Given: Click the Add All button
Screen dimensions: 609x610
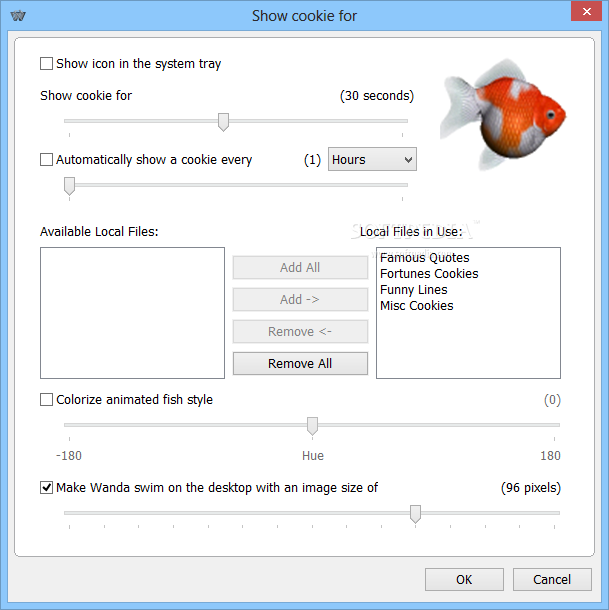Looking at the screenshot, I should coord(300,268).
